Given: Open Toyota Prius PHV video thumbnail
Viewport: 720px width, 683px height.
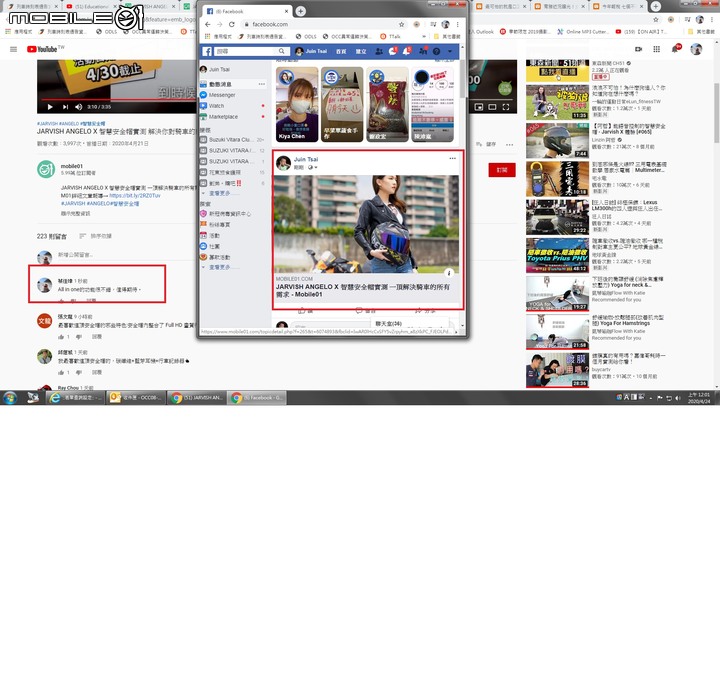Looking at the screenshot, I should coord(557,255).
